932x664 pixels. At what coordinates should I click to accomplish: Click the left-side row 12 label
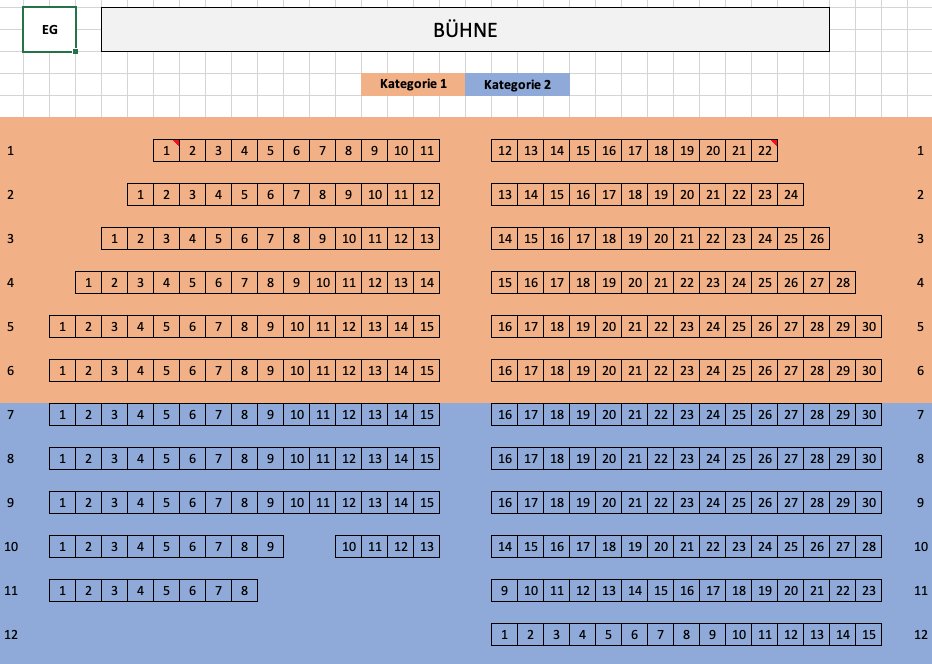(x=11, y=635)
